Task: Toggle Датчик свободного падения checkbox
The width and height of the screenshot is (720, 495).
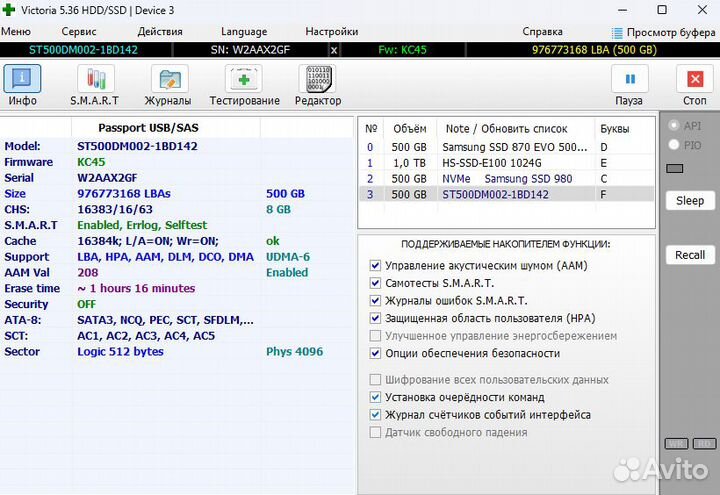Action: click(375, 432)
